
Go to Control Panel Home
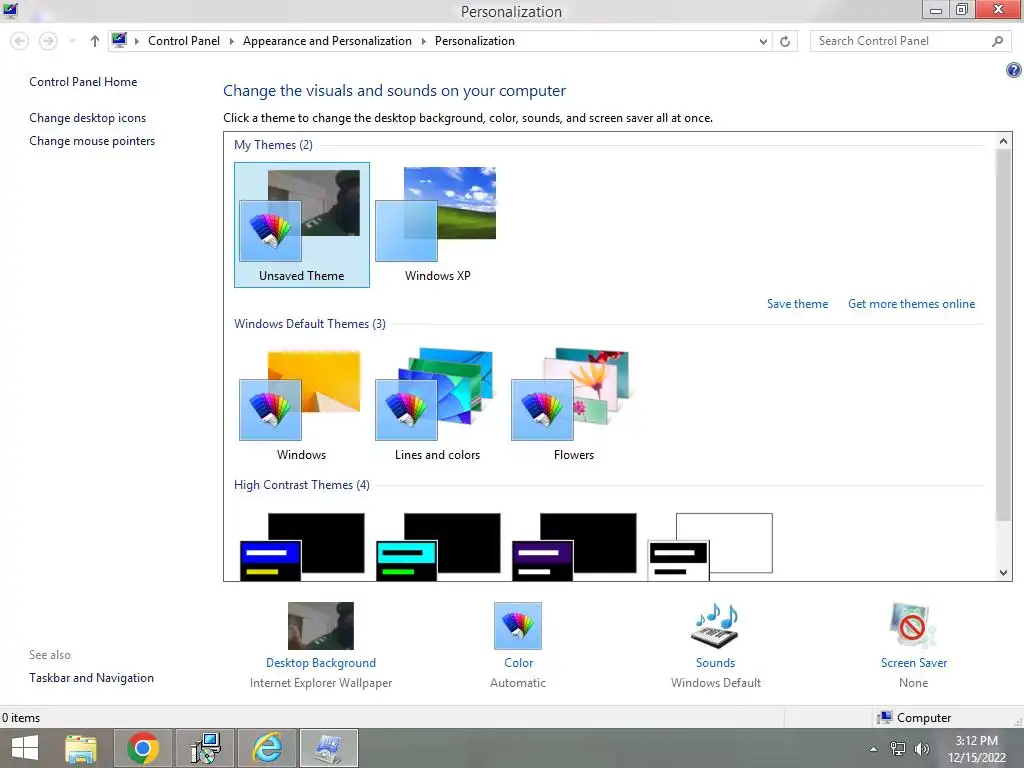(x=83, y=82)
